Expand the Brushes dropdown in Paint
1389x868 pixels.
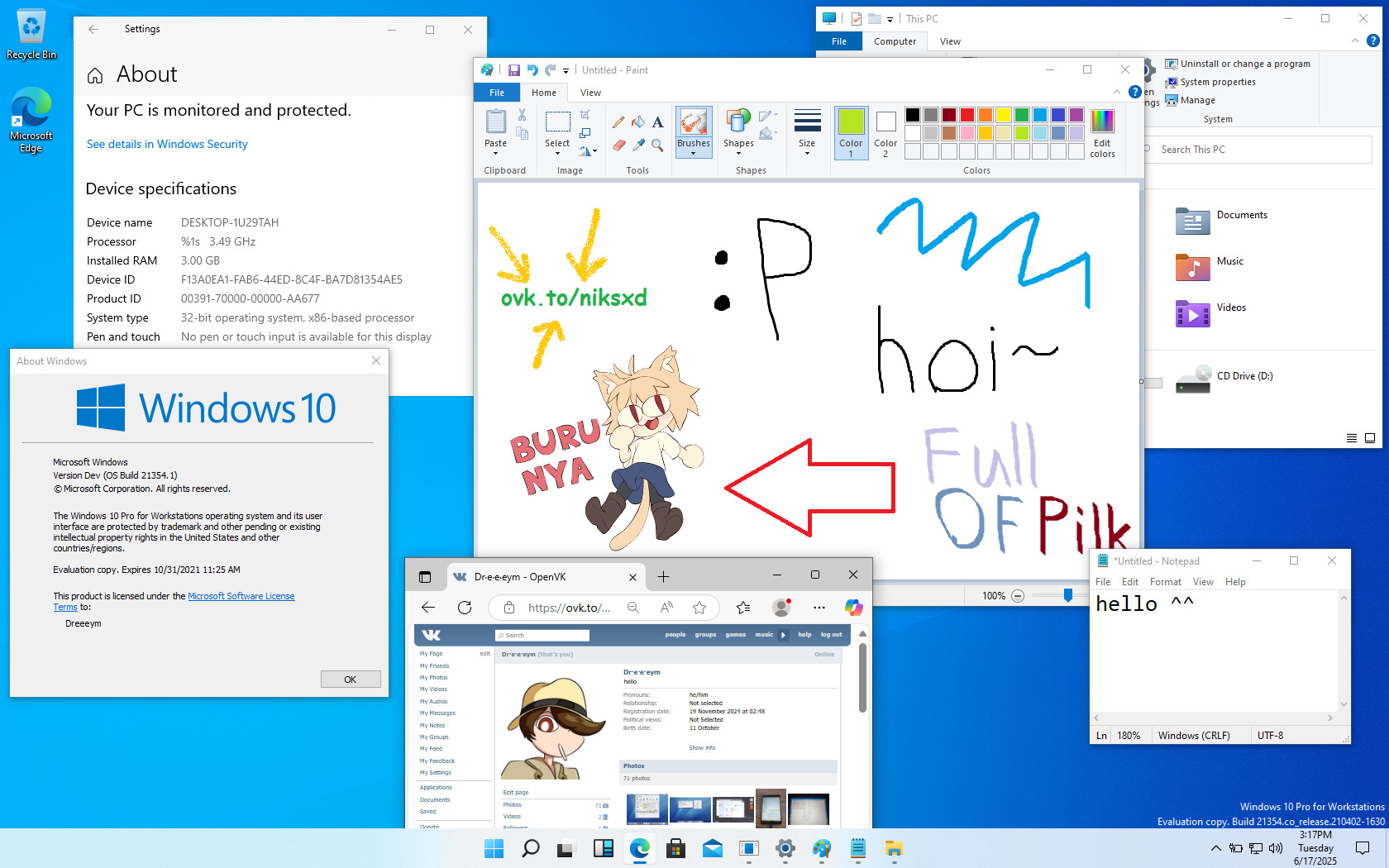[x=693, y=153]
